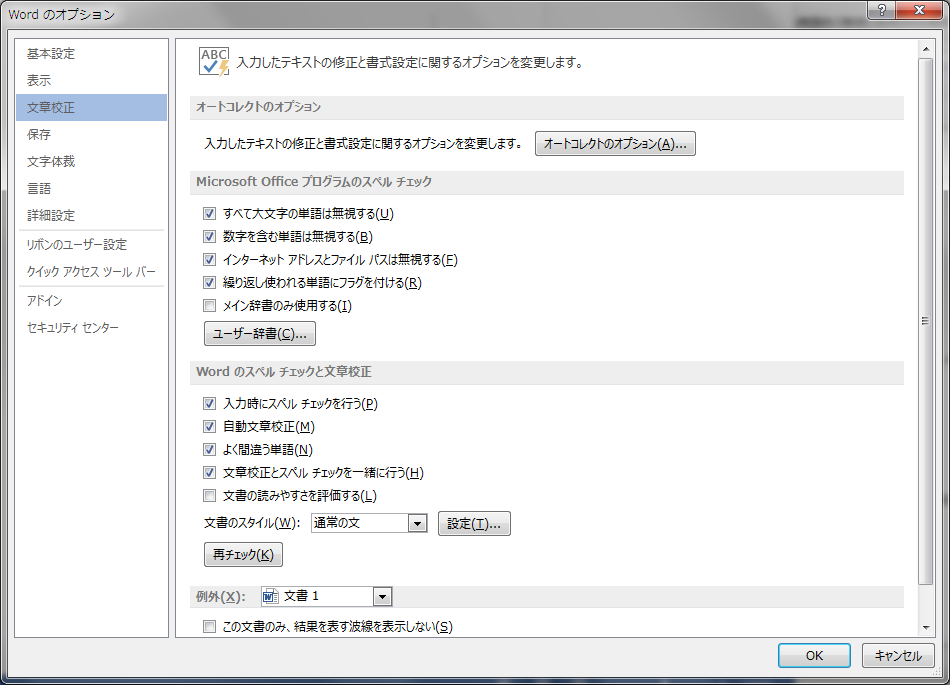Click the Word document icon in 例外 dropdown
Screen dimensions: 950x685
pyautogui.click(x=270, y=596)
